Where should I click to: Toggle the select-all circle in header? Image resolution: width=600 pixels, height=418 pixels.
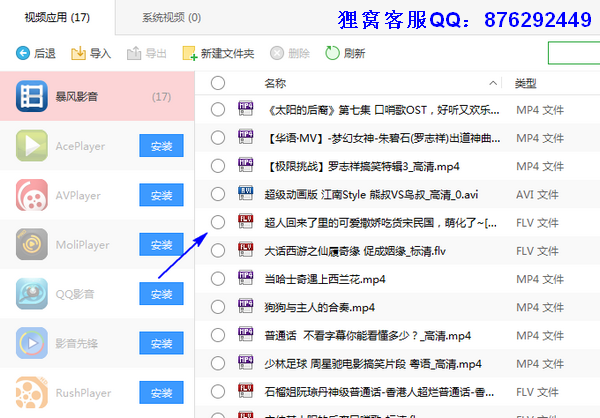(x=218, y=83)
